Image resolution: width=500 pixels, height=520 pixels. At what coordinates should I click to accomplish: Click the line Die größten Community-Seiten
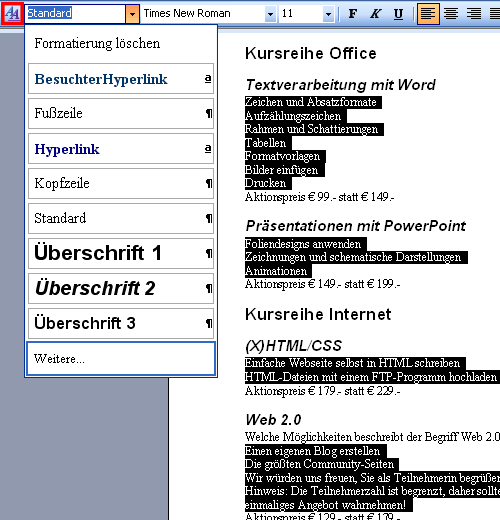tap(319, 464)
